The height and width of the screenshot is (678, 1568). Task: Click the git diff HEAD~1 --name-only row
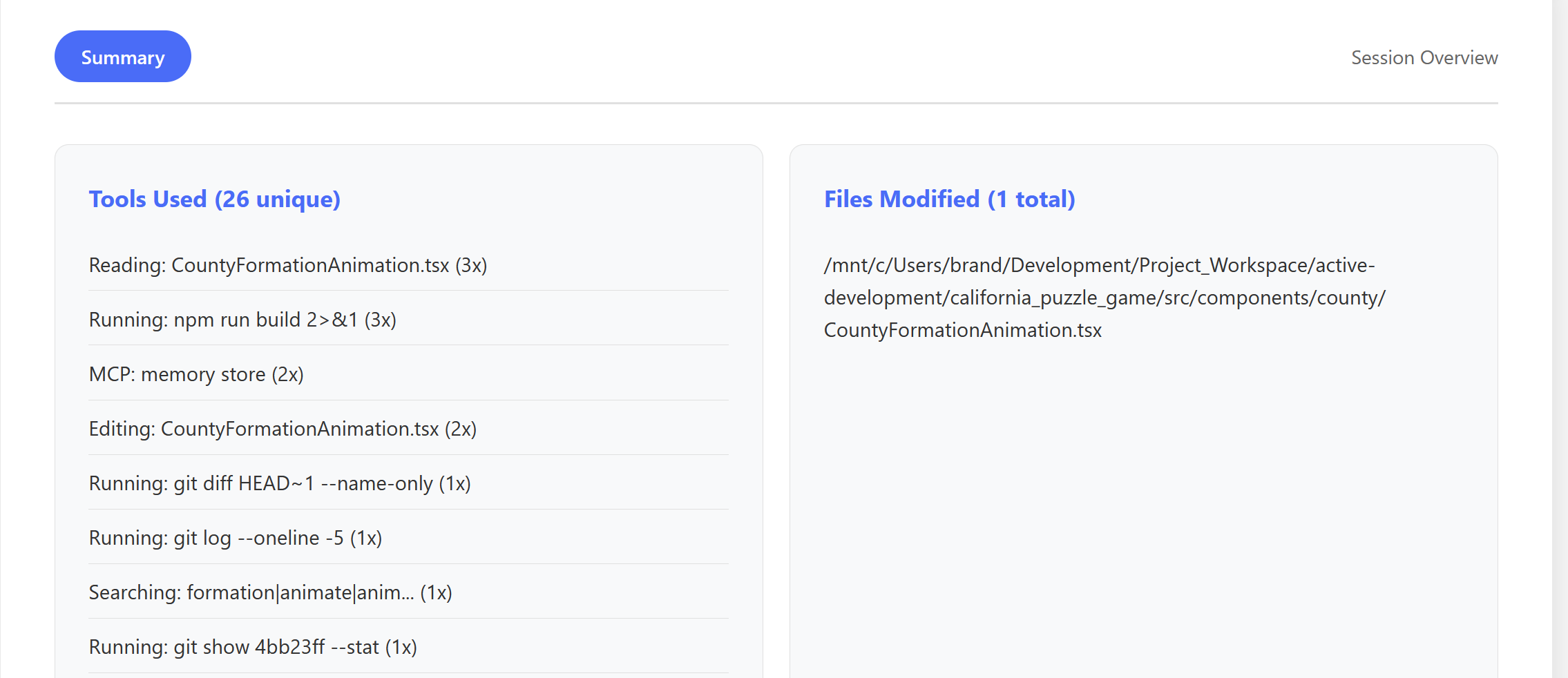pos(280,483)
